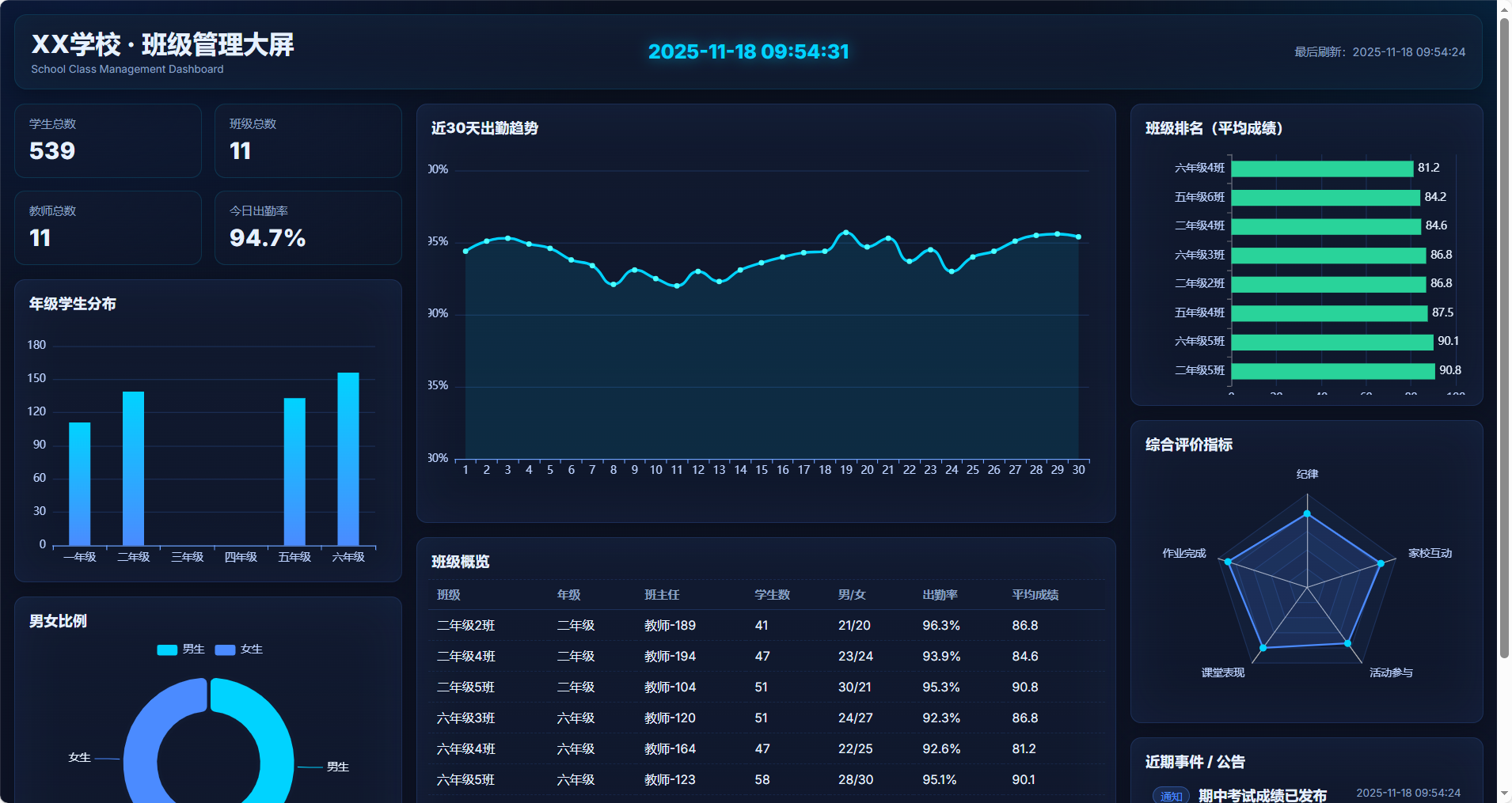Open the 期中考试成绩已发布 announcement
This screenshot has width=1512, height=803.
[1262, 795]
